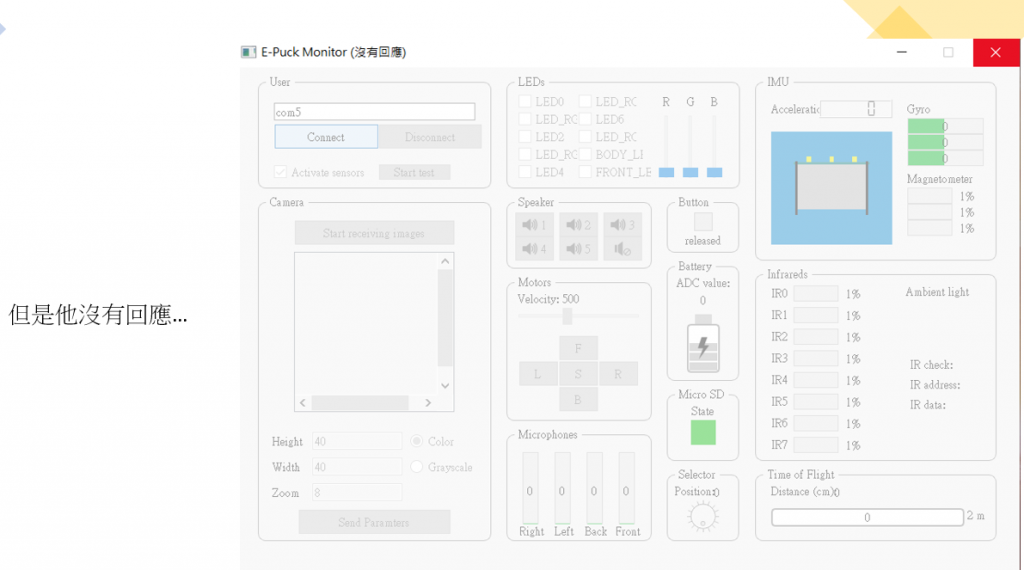
Task: Drive backward with the B motor button
Action: click(578, 400)
